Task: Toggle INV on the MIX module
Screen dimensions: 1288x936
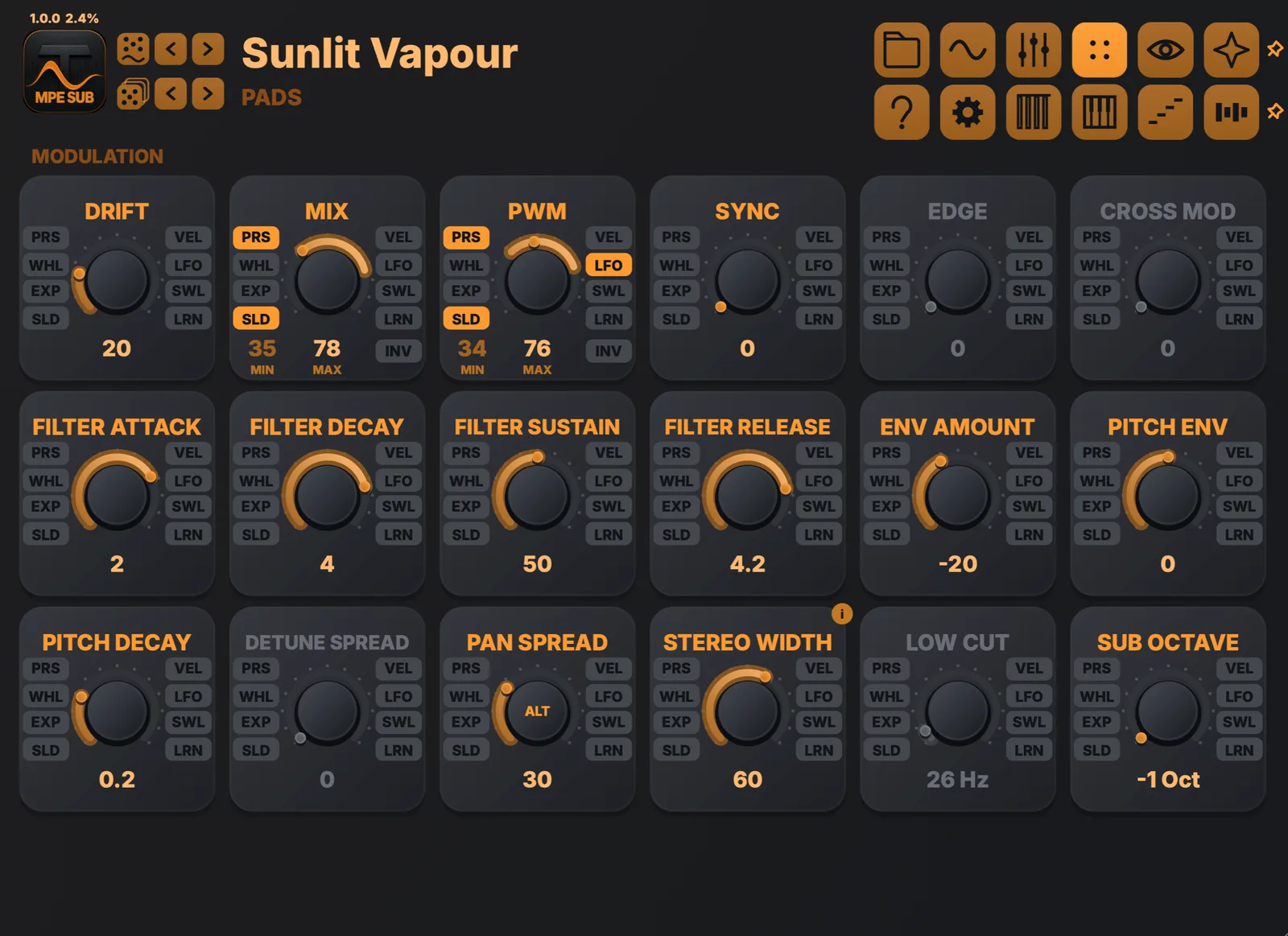Action: (398, 351)
